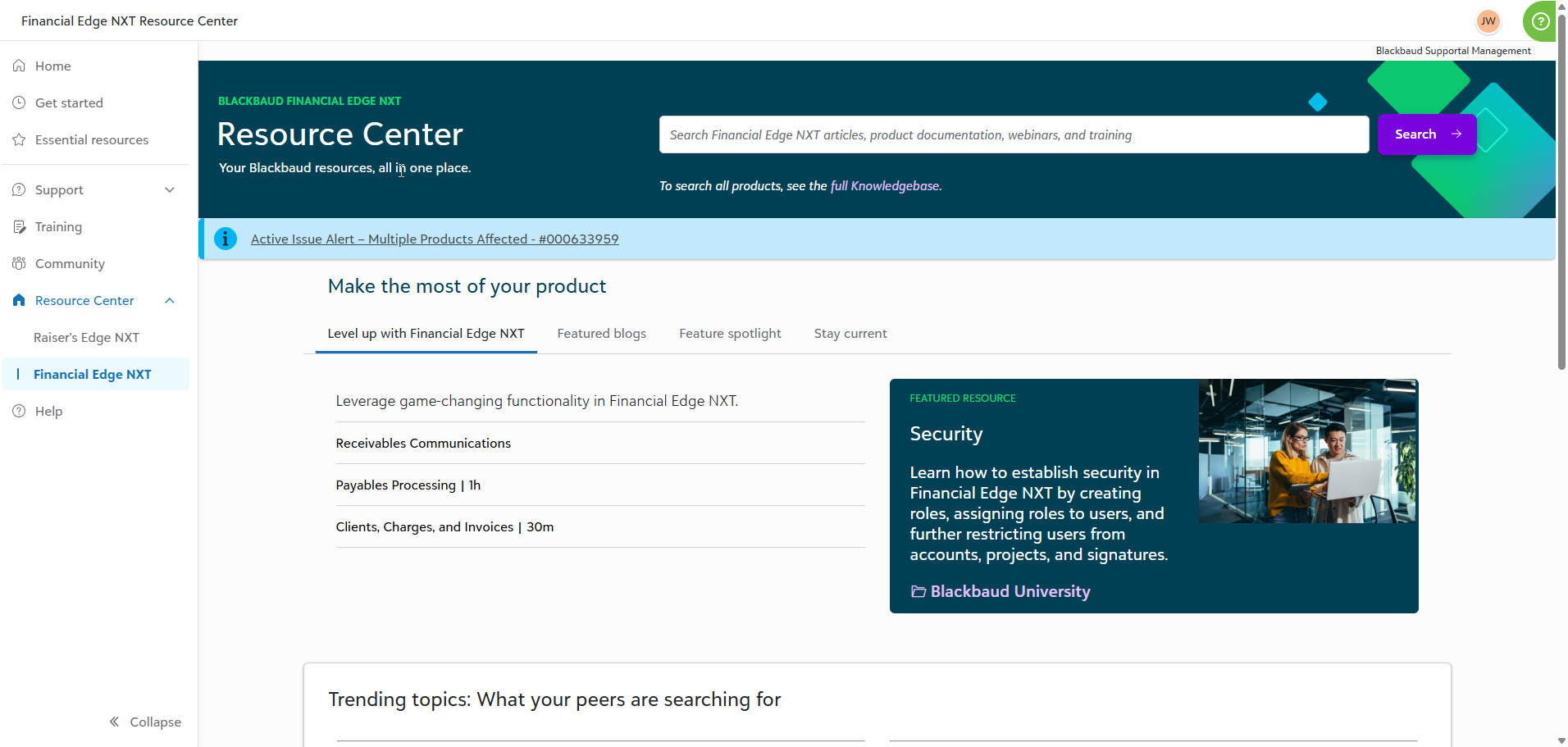This screenshot has height=747, width=1568.
Task: Click the Search Financial Edge NXT articles field
Action: tap(1014, 134)
